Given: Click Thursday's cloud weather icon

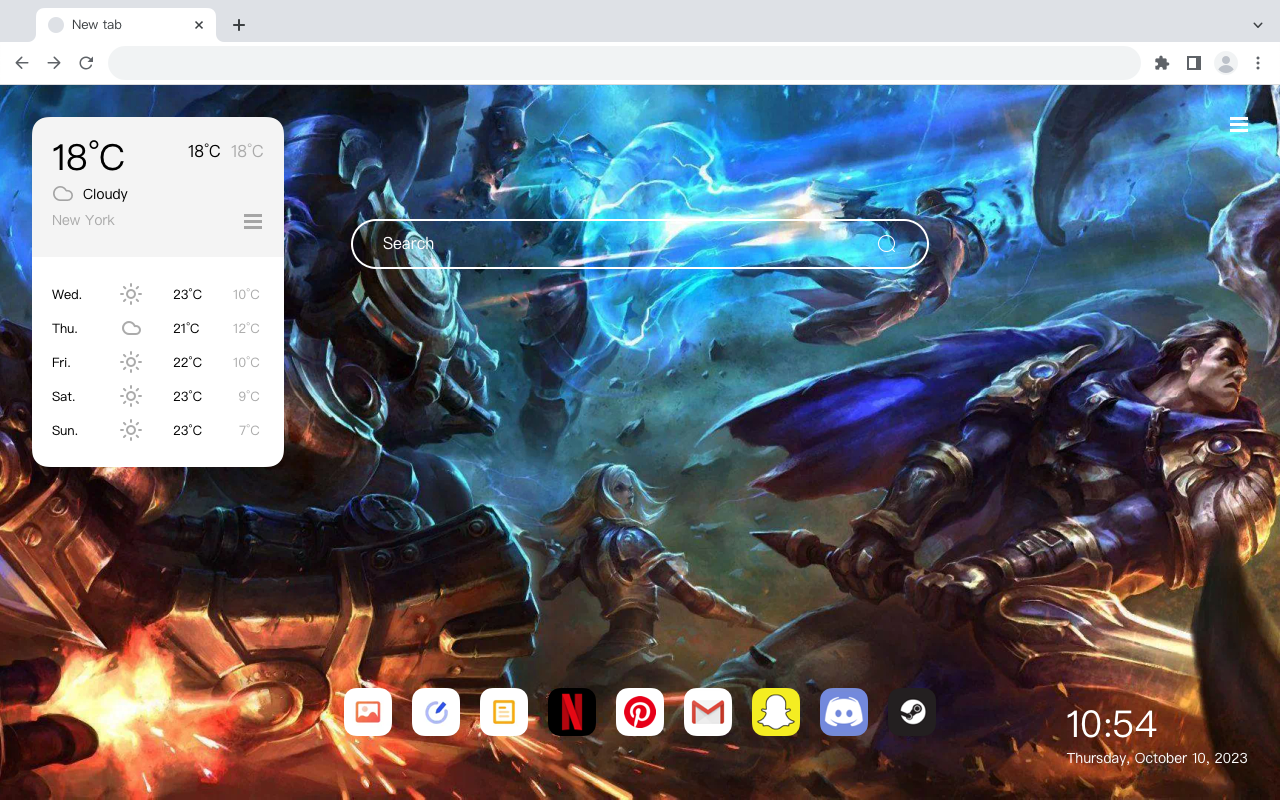Looking at the screenshot, I should 131,328.
